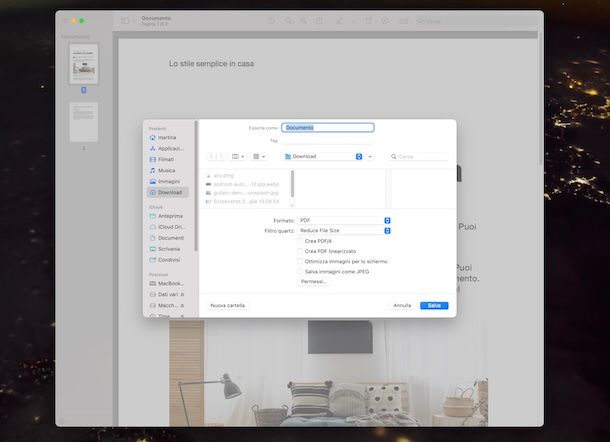Image resolution: width=610 pixels, height=442 pixels.
Task: Click the file list scrollbar
Action: [292, 184]
